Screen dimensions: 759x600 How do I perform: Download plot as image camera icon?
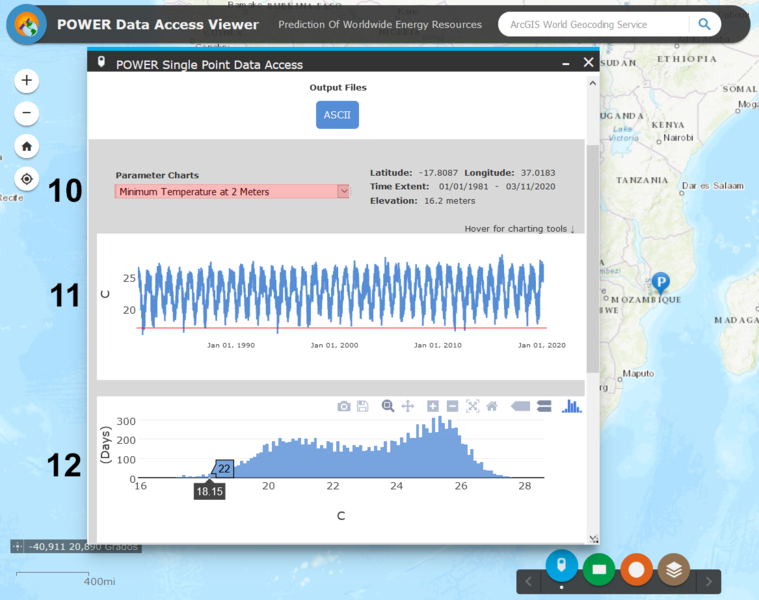[344, 406]
